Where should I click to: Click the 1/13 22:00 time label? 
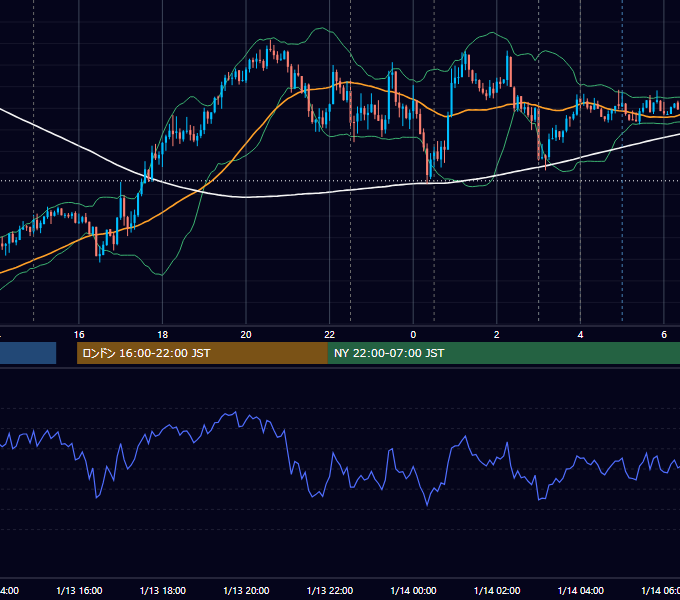point(330,590)
